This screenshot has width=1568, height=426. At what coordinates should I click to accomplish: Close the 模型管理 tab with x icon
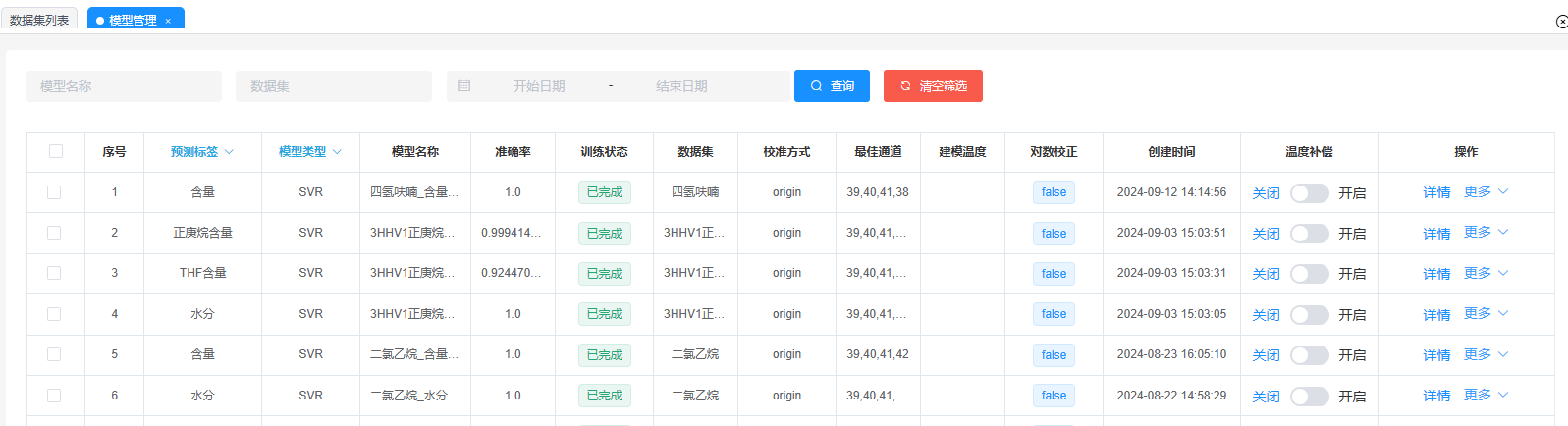coord(168,21)
